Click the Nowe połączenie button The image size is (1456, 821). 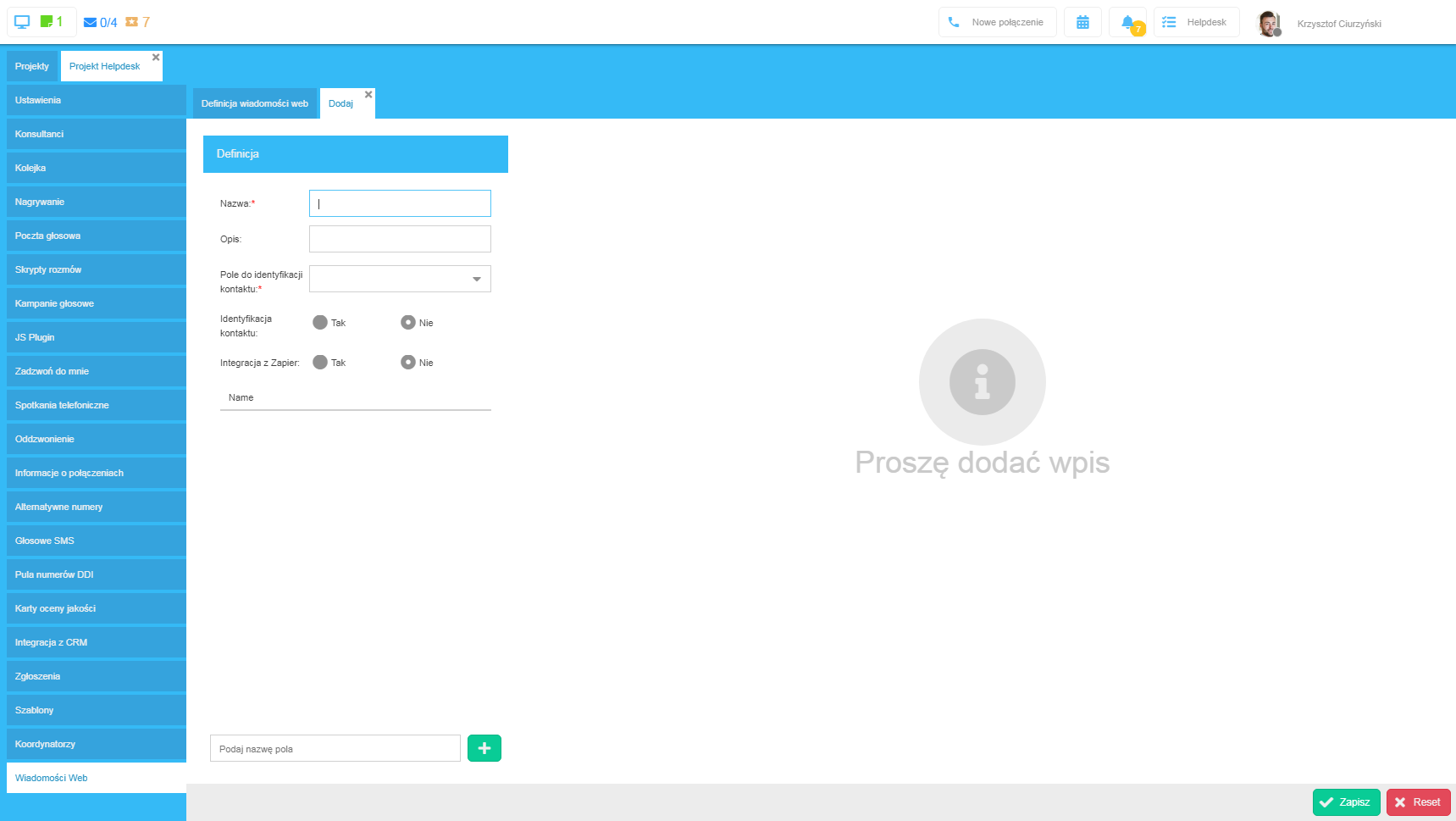pyautogui.click(x=997, y=22)
